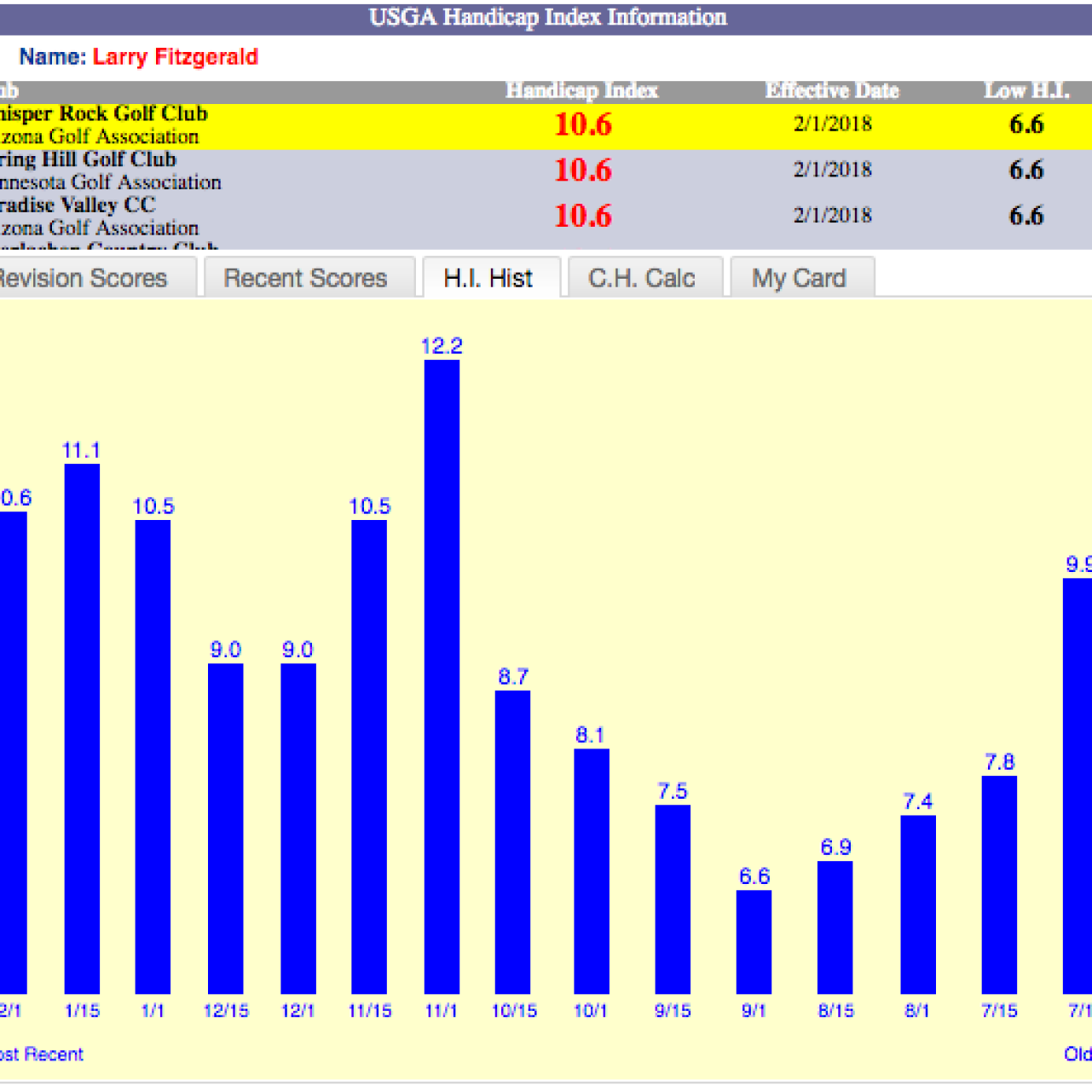Screen dimensions: 1092x1092
Task: Click the 8.1 bar for 10/1
Action: [x=592, y=871]
